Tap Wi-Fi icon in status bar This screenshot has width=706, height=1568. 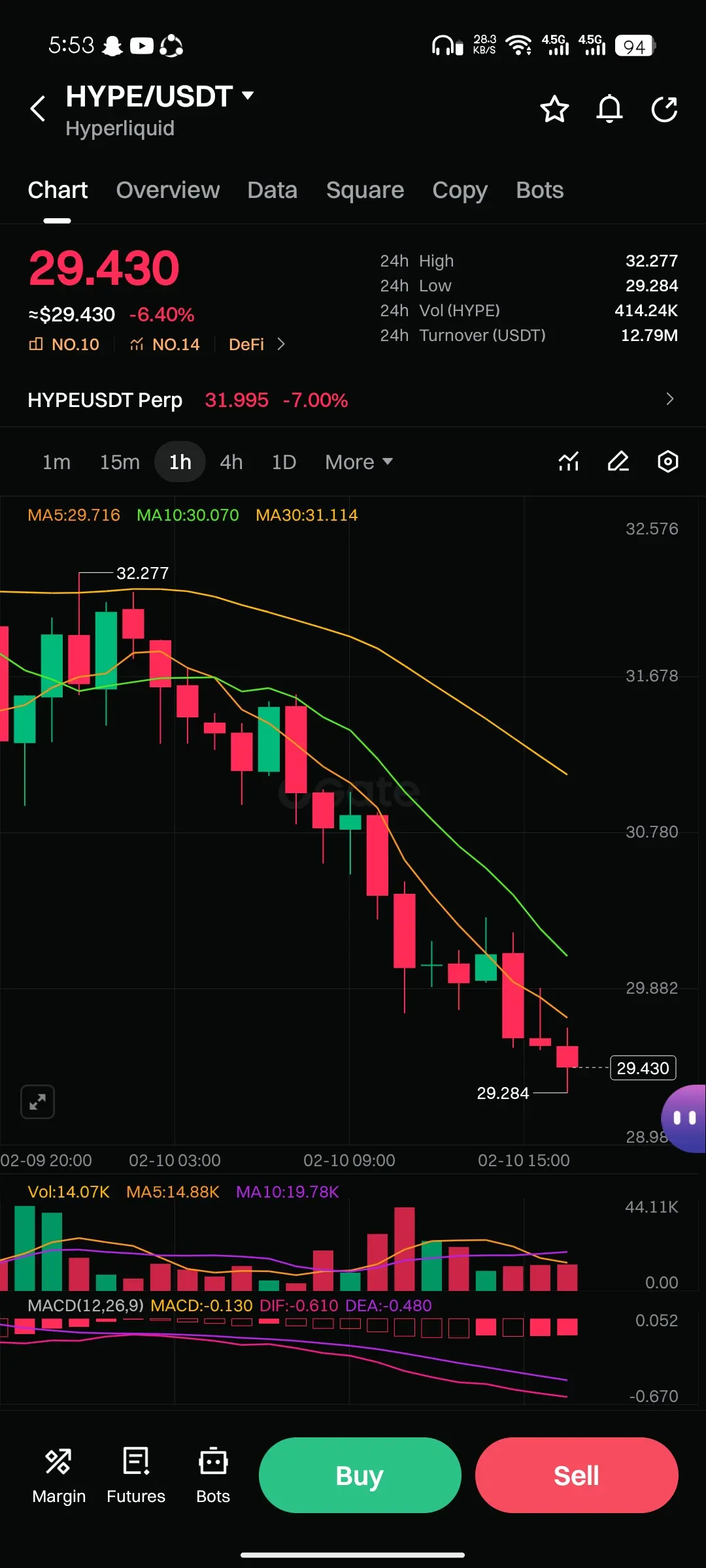[519, 46]
